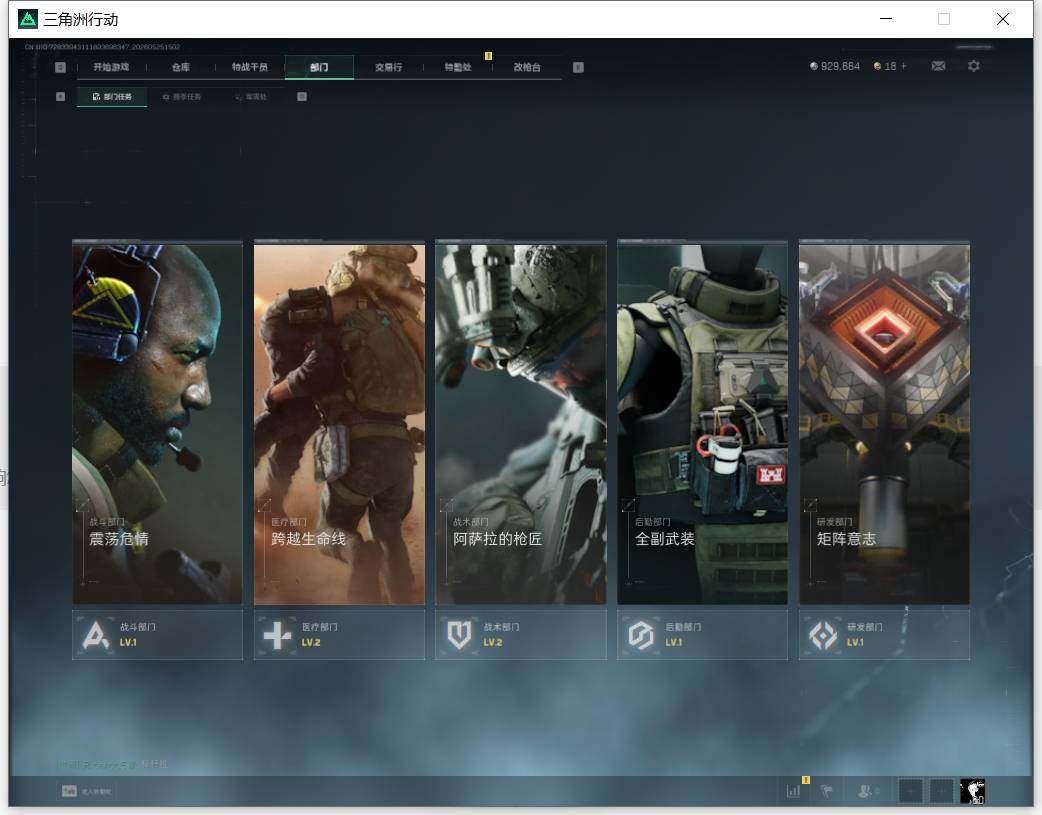Open the player avatar in bottom bar

(x=972, y=791)
